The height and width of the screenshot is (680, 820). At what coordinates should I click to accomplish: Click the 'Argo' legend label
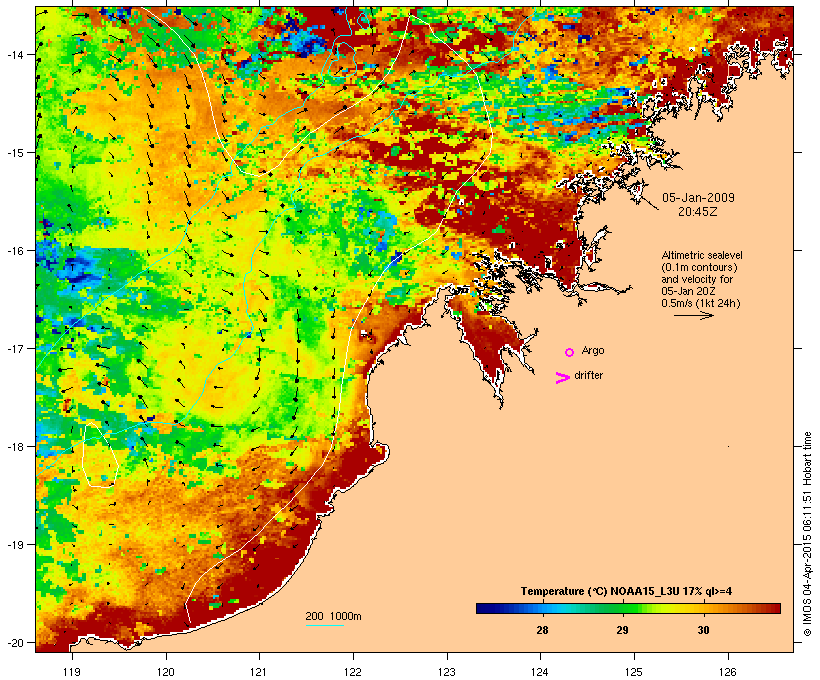pos(593,350)
